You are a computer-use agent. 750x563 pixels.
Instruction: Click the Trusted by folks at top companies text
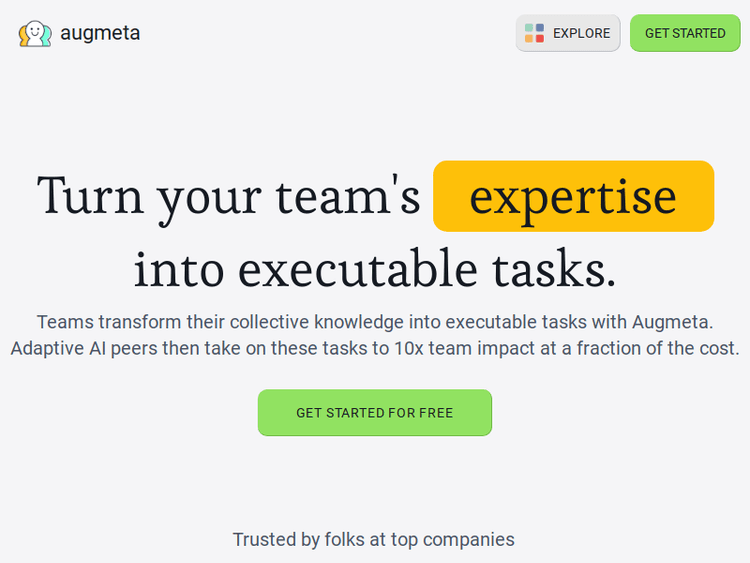(x=374, y=539)
